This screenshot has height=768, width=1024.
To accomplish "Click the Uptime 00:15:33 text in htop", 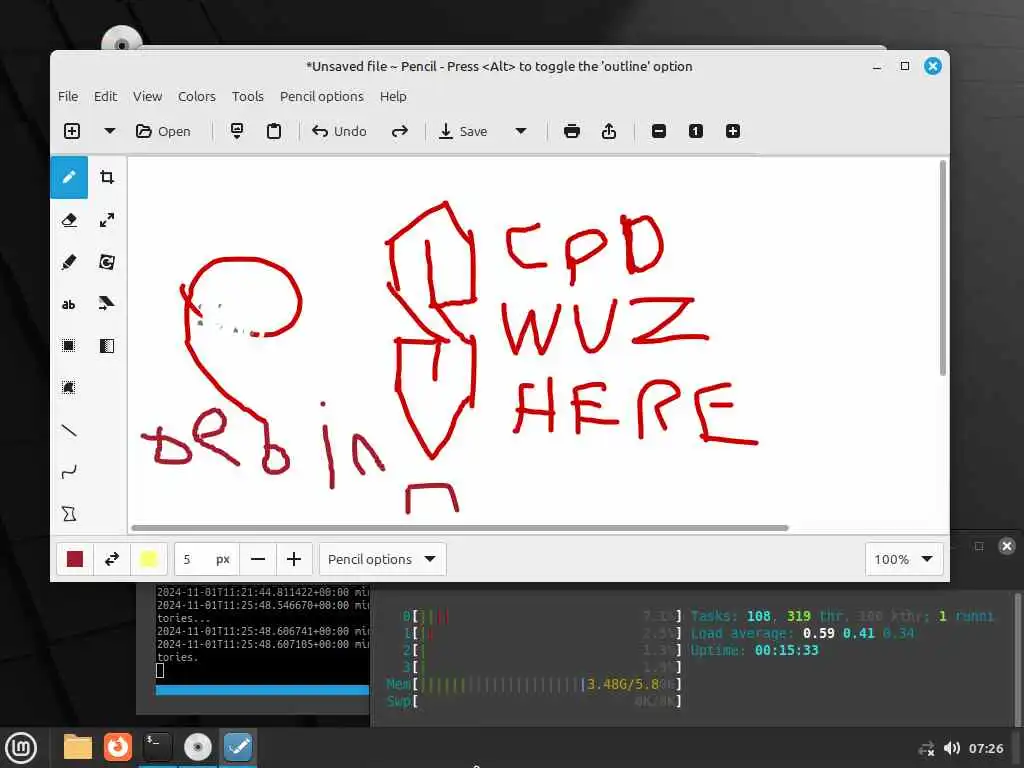I will 754,650.
